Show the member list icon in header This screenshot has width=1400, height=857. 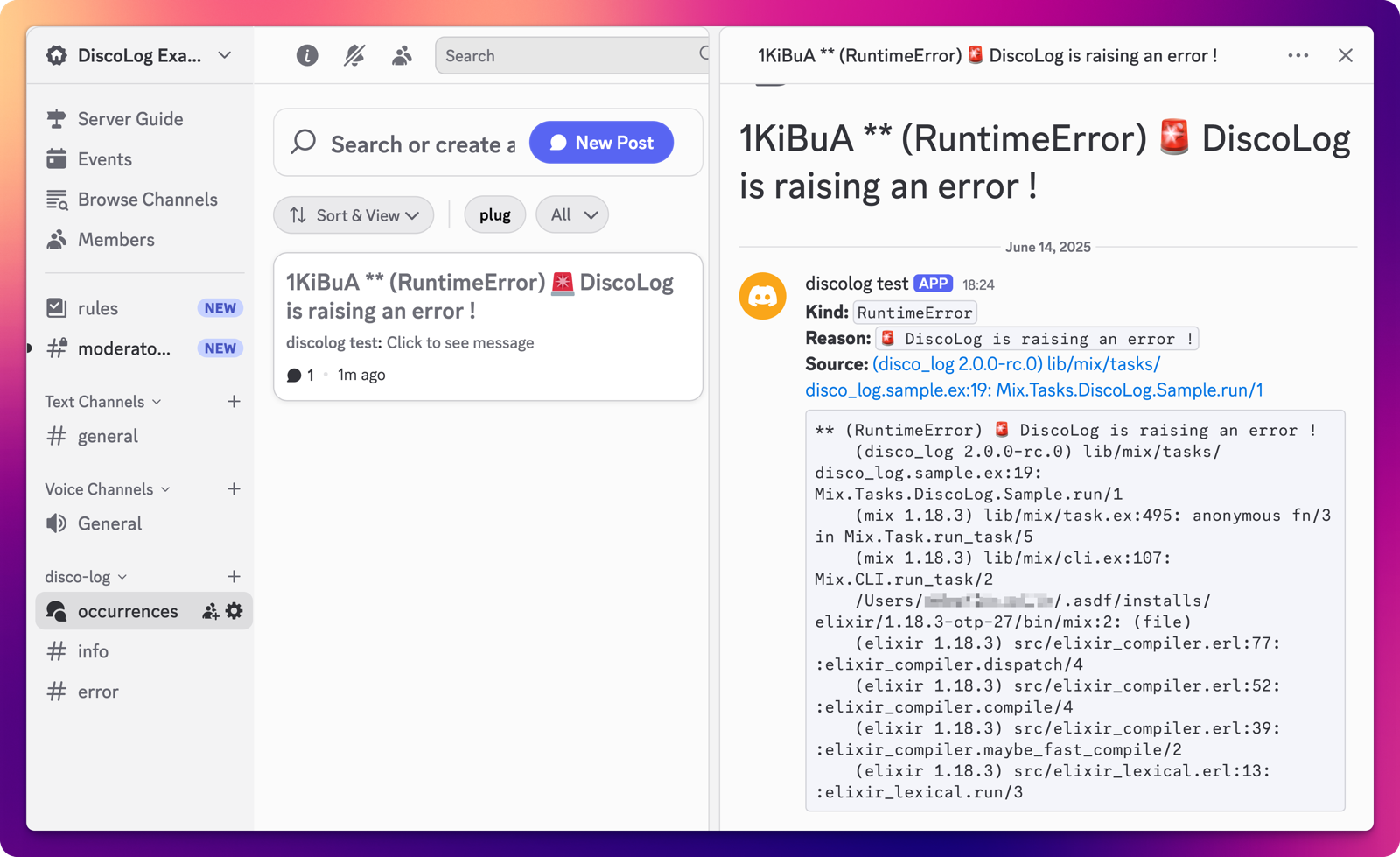[402, 56]
